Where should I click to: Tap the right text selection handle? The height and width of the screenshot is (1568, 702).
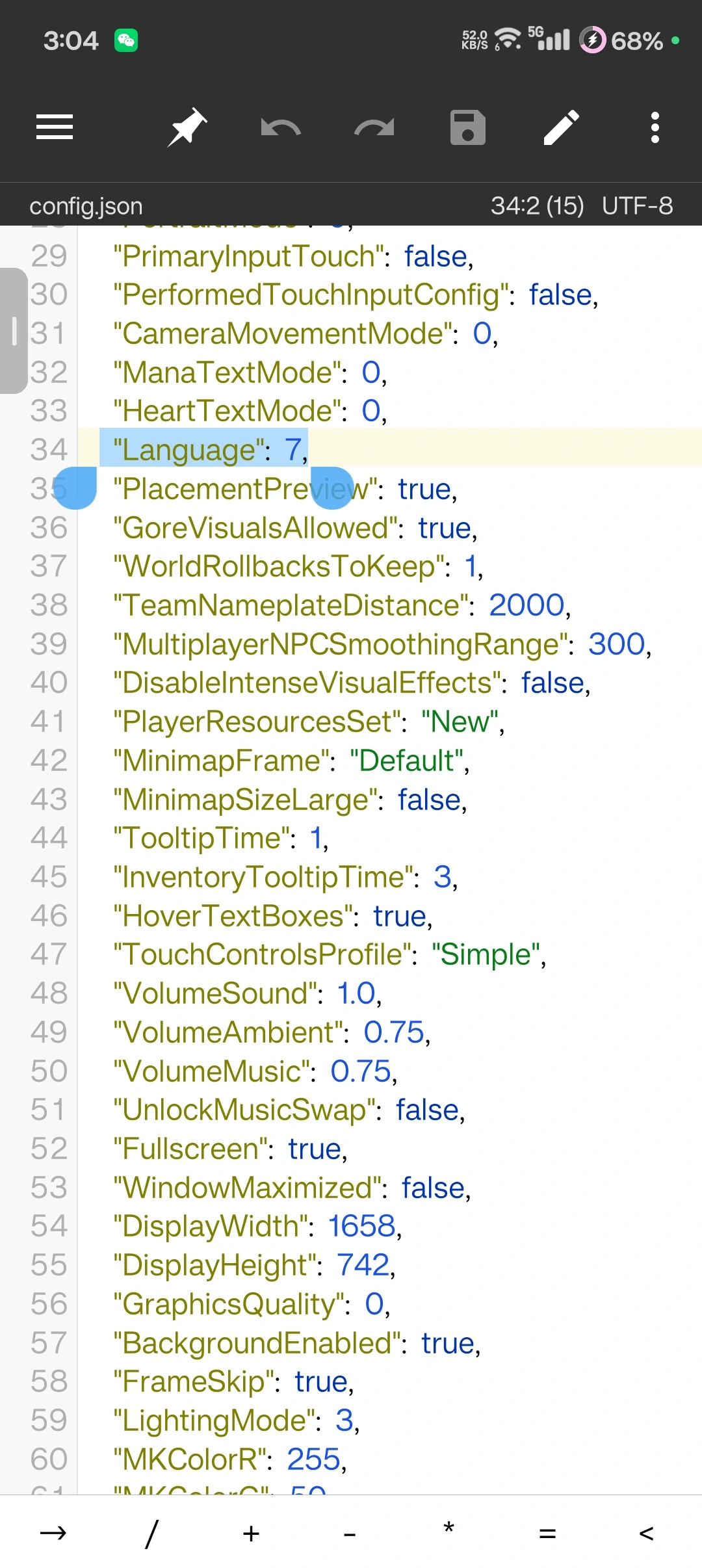[x=331, y=488]
